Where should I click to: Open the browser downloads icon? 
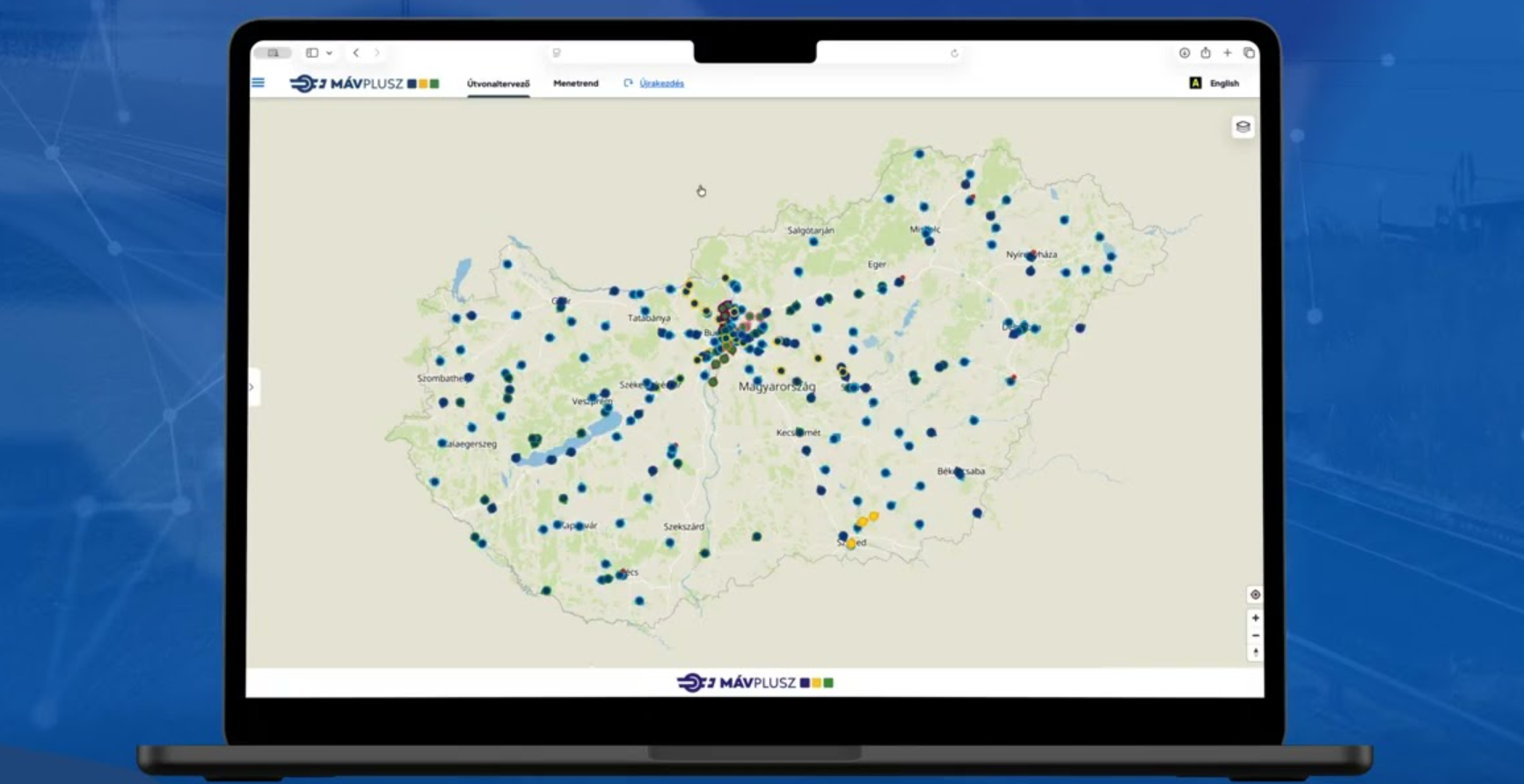pyautogui.click(x=1185, y=53)
